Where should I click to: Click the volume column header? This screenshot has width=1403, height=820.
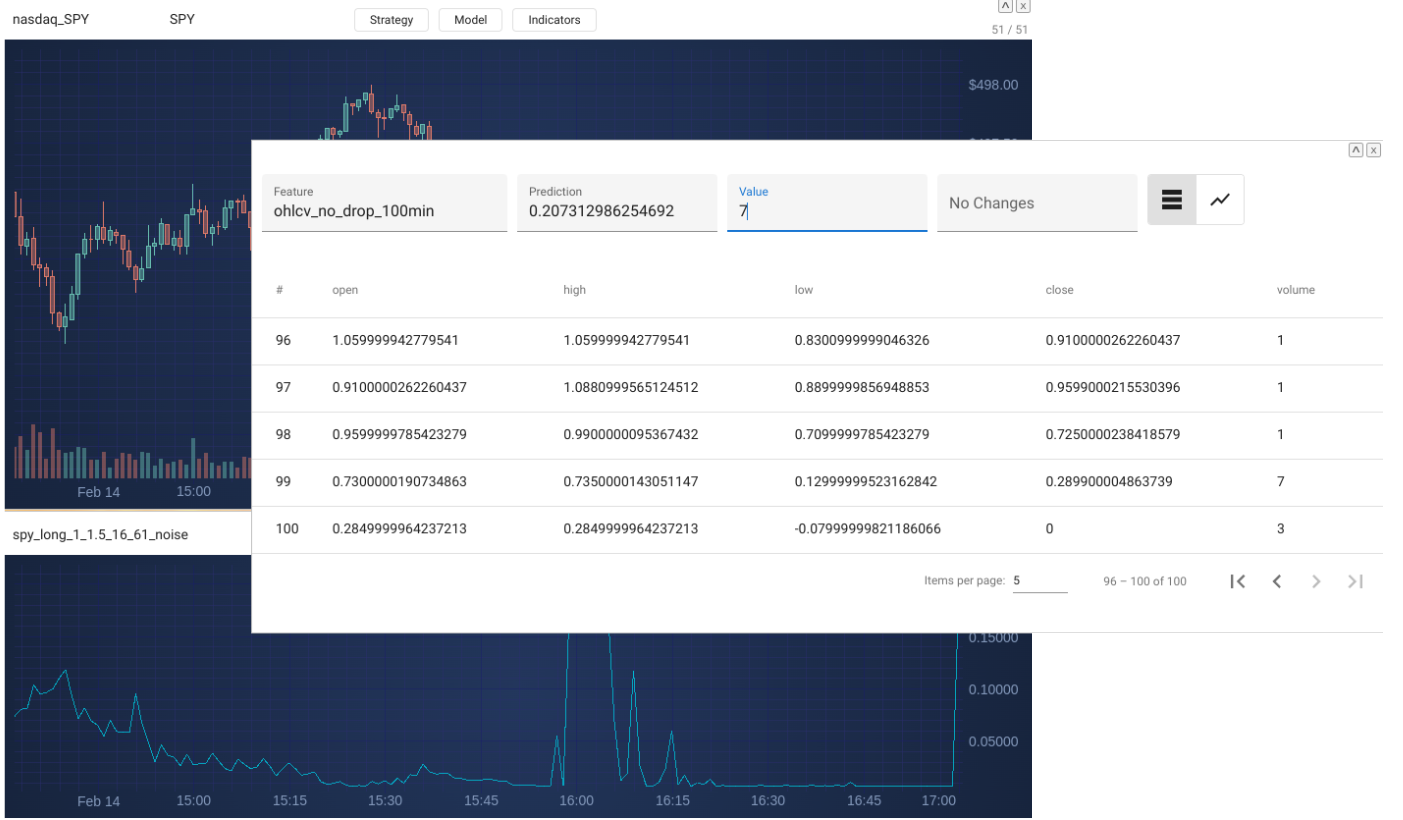(1295, 290)
